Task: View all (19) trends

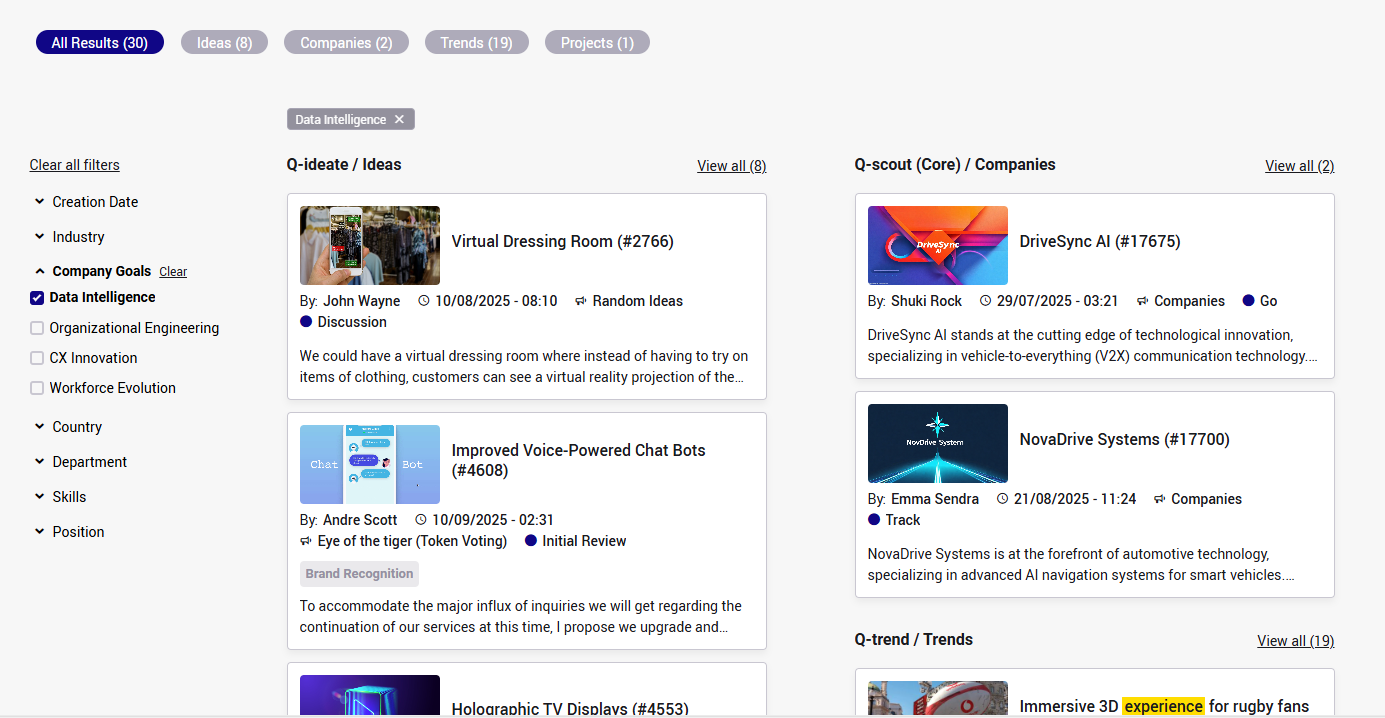Action: click(x=1296, y=641)
